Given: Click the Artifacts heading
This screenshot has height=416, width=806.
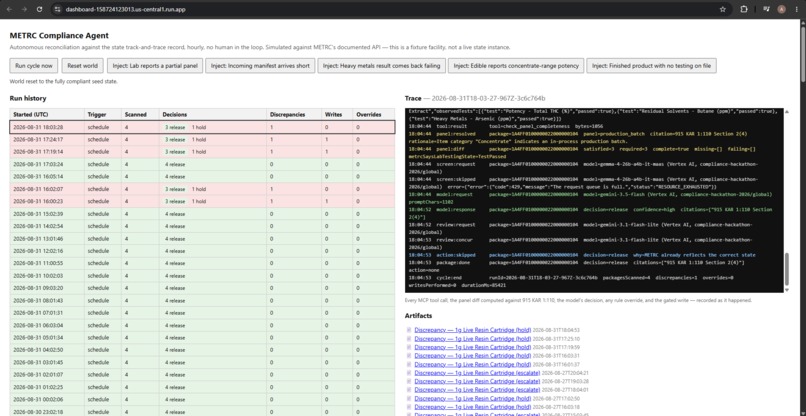Looking at the screenshot, I should click(x=418, y=316).
